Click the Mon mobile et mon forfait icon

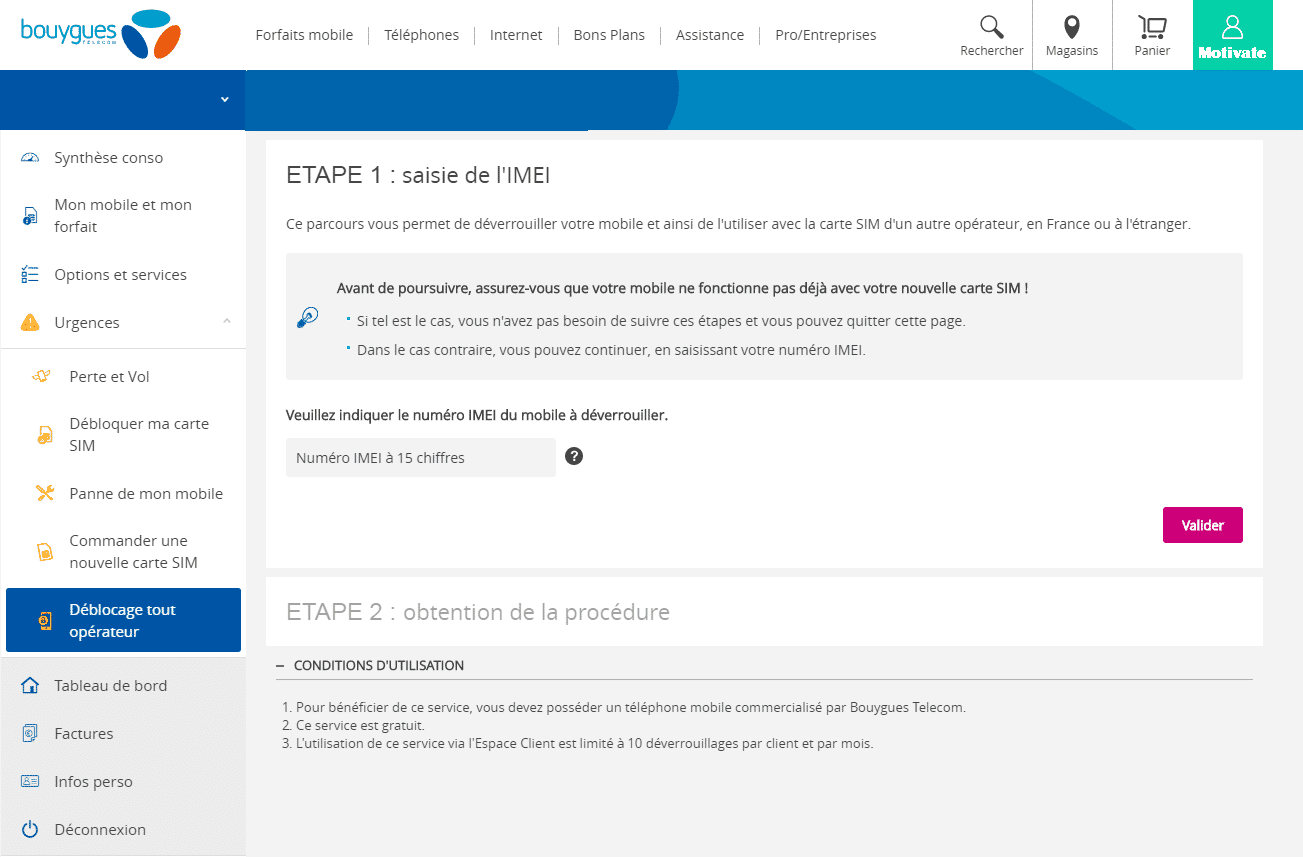pyautogui.click(x=30, y=216)
